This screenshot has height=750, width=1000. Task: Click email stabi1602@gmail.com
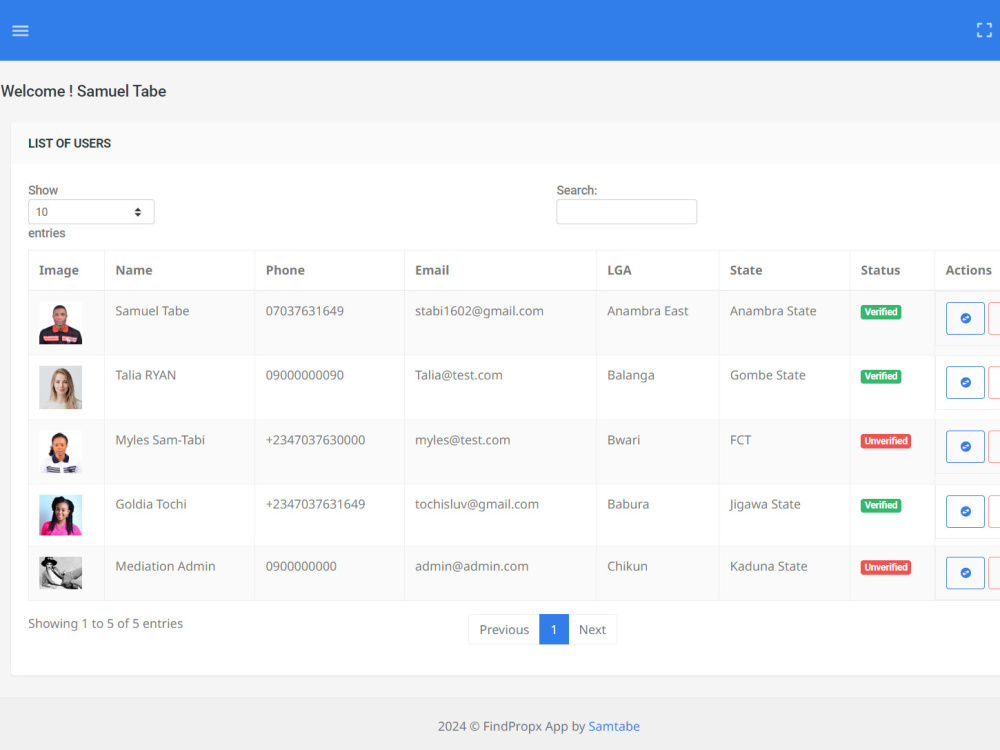click(x=479, y=311)
